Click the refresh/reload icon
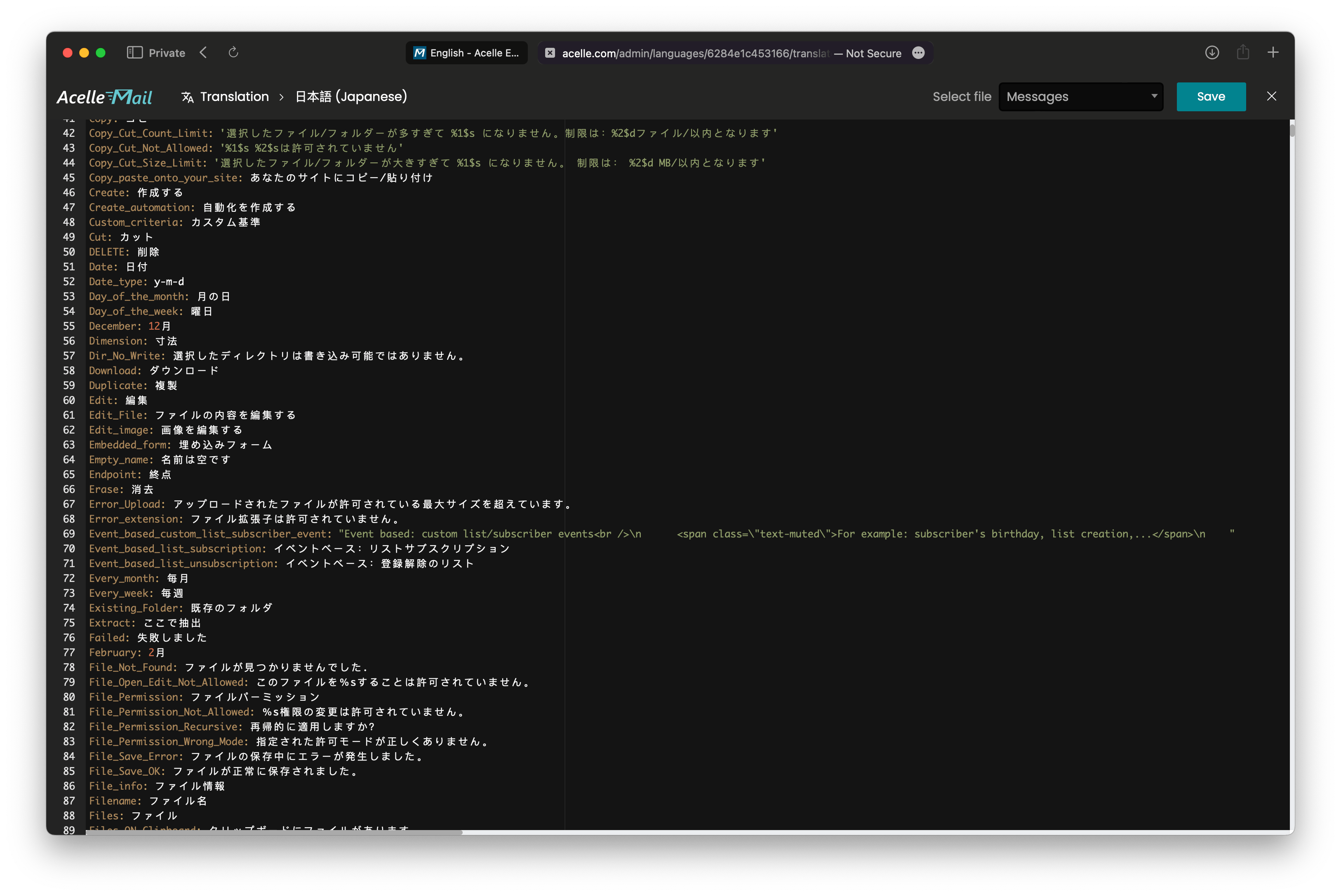Screen dimensions: 1341x896 (x=233, y=52)
